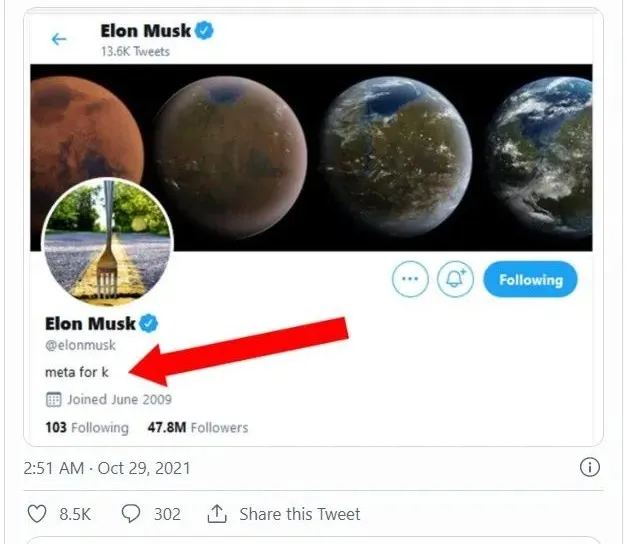Click the 8.5K likes count
631x544 pixels.
coord(74,514)
